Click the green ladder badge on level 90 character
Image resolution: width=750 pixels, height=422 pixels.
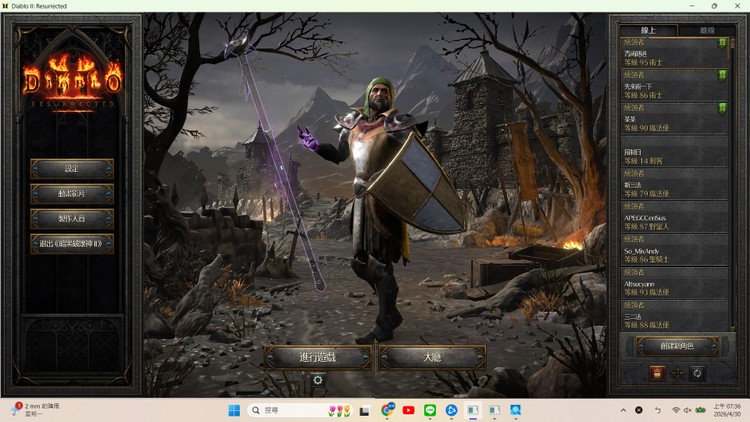(x=722, y=109)
